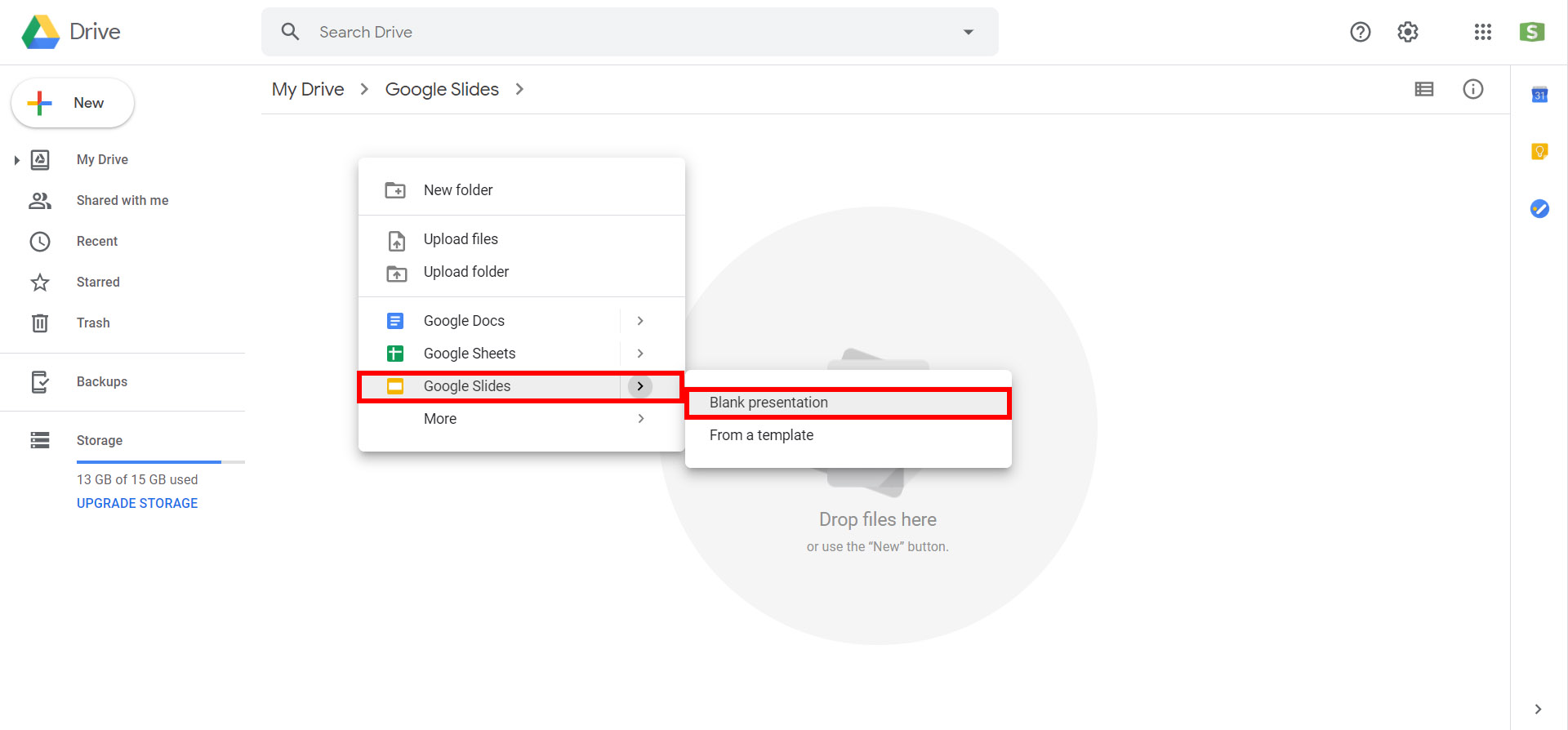1568x730 pixels.
Task: Go to My Drive breadcrumb
Action: pos(308,89)
